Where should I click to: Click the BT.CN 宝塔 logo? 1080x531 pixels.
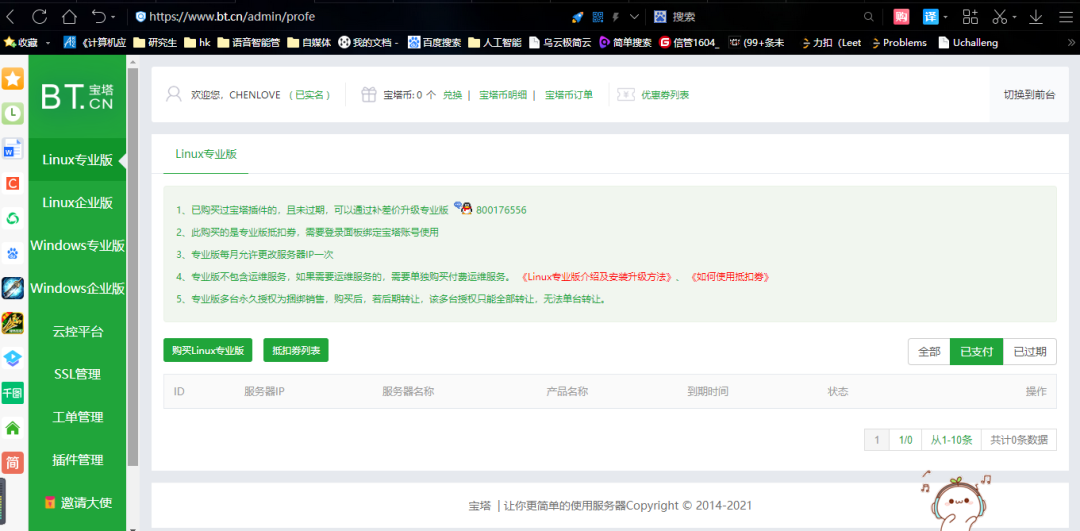77,96
